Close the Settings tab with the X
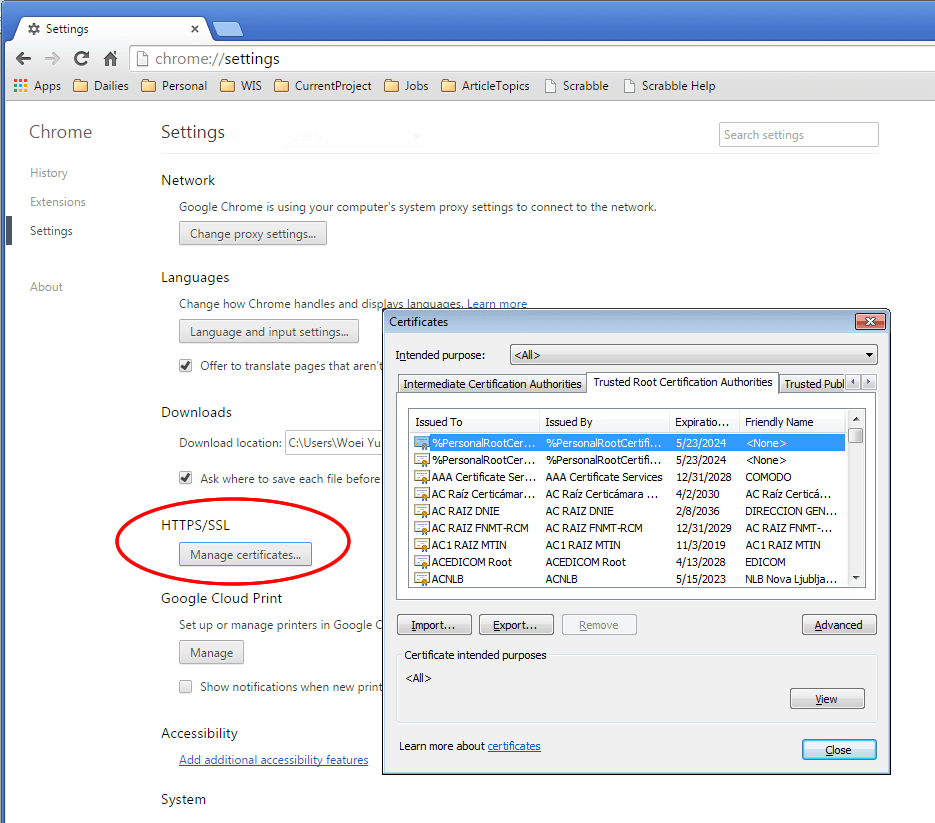935x823 pixels. pyautogui.click(x=194, y=29)
